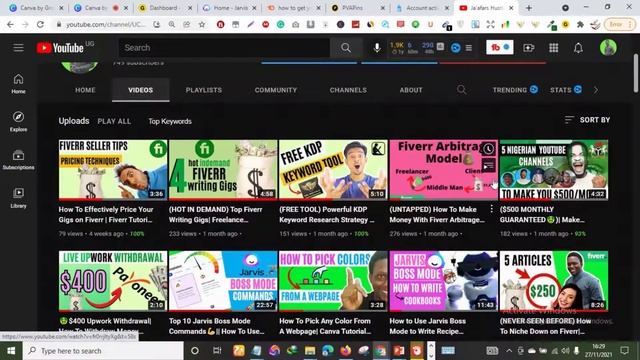Open the PLAYLISTS channel tab

[x=204, y=90]
